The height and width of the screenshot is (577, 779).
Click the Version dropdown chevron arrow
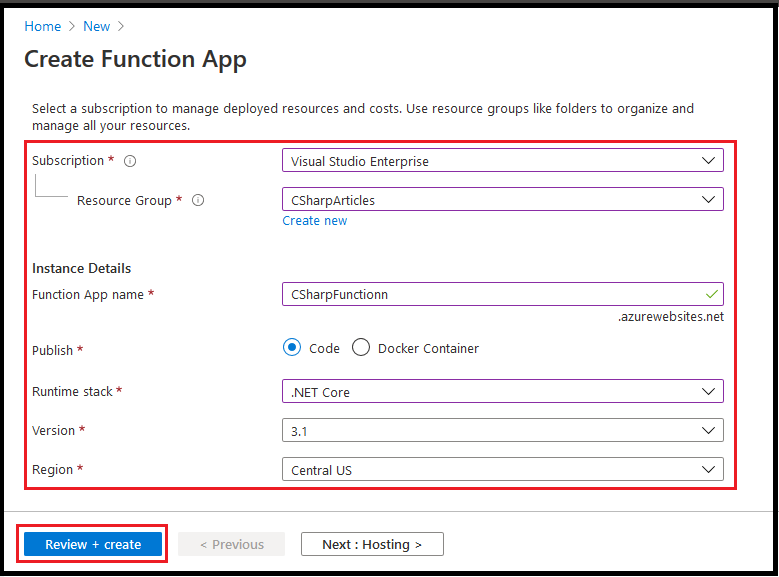(x=709, y=431)
